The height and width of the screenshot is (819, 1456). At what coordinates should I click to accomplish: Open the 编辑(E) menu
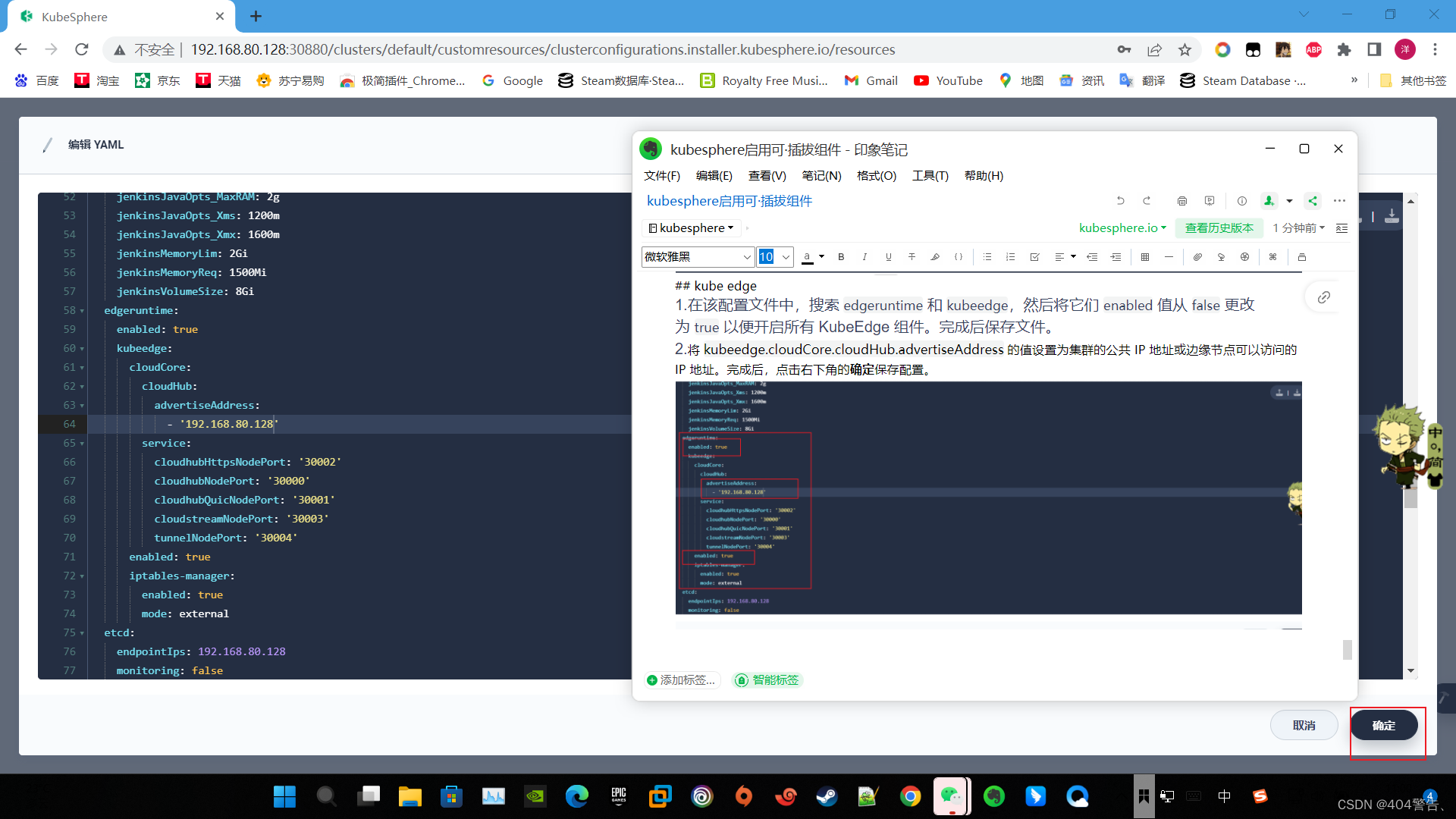coord(714,176)
